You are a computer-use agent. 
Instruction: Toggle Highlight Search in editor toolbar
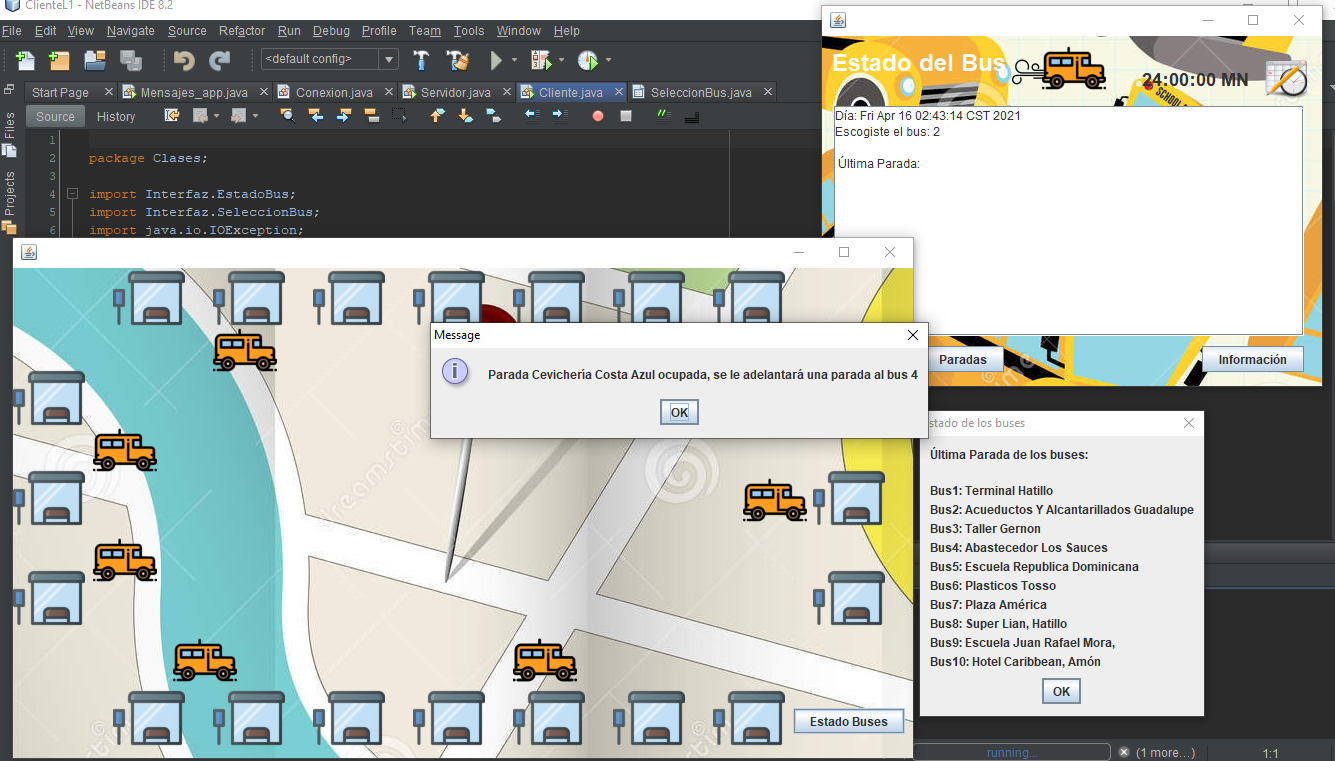371,116
